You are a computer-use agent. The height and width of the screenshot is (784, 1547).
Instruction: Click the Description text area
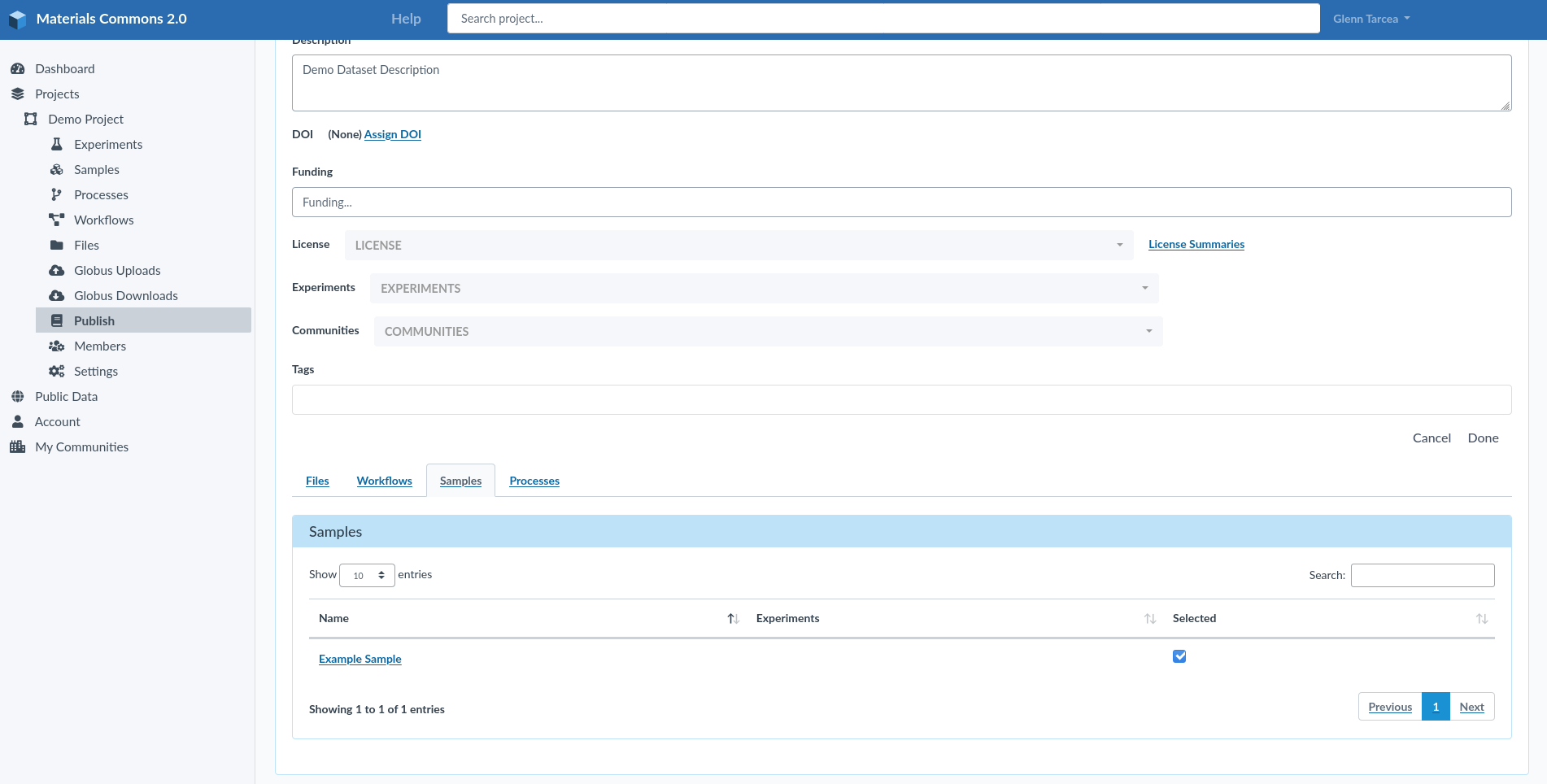point(901,83)
